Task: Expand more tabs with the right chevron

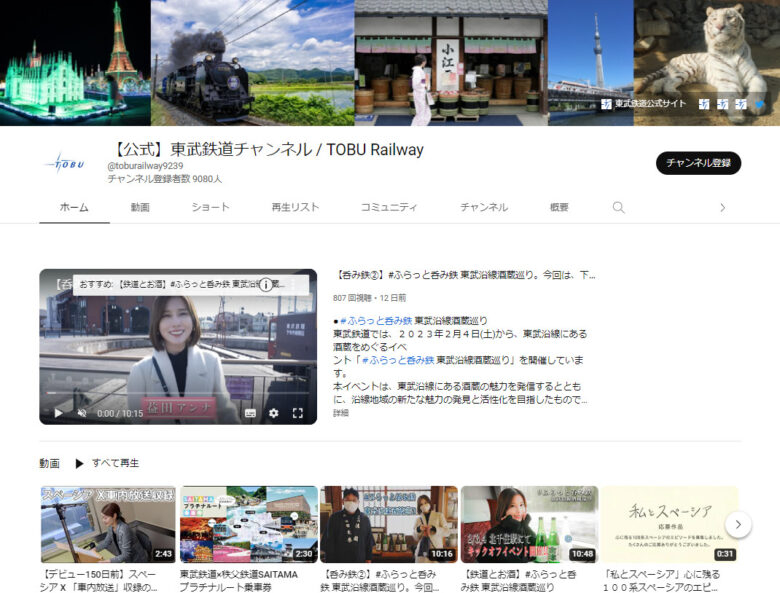Action: coord(723,207)
